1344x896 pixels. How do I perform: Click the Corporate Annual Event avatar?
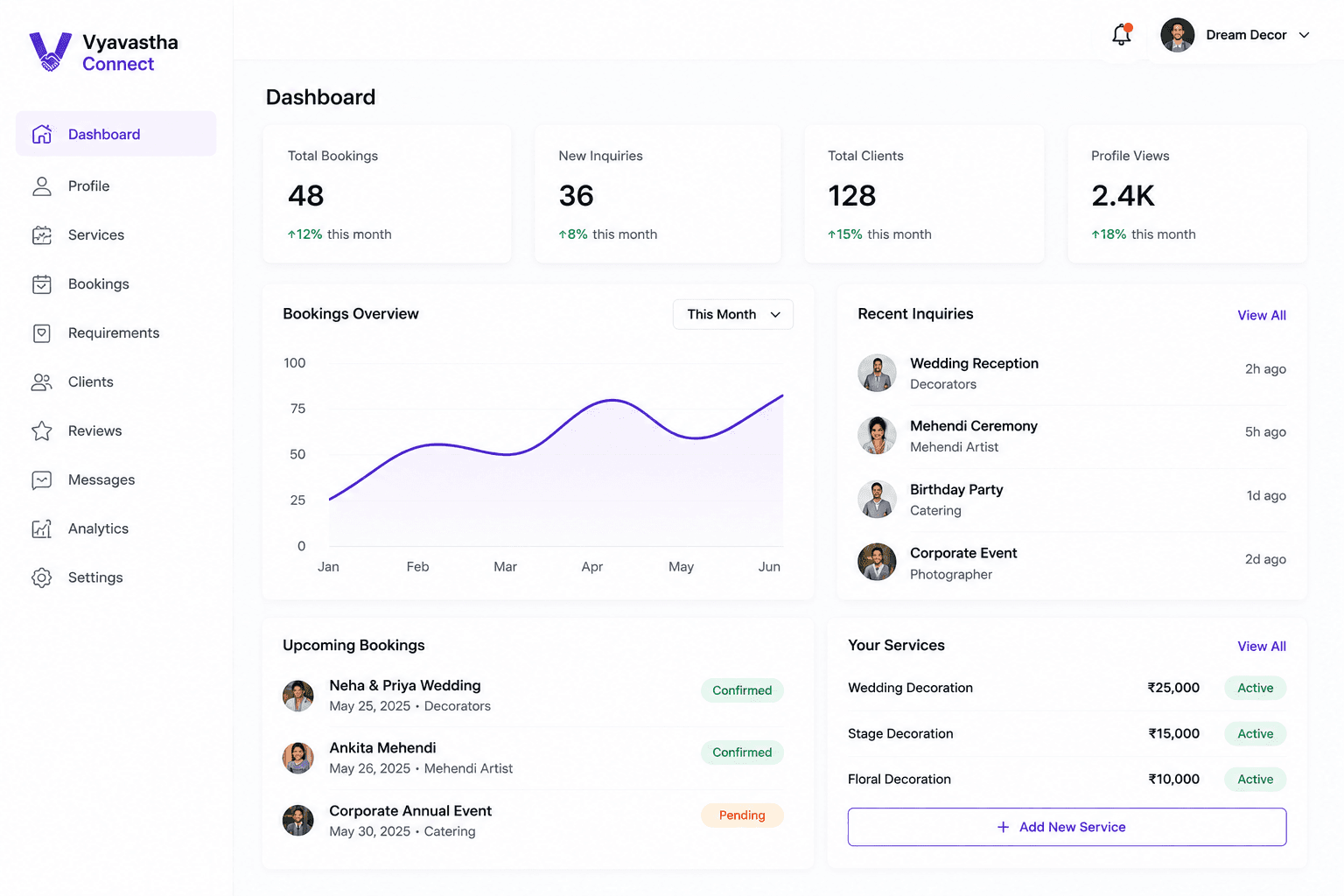click(298, 821)
